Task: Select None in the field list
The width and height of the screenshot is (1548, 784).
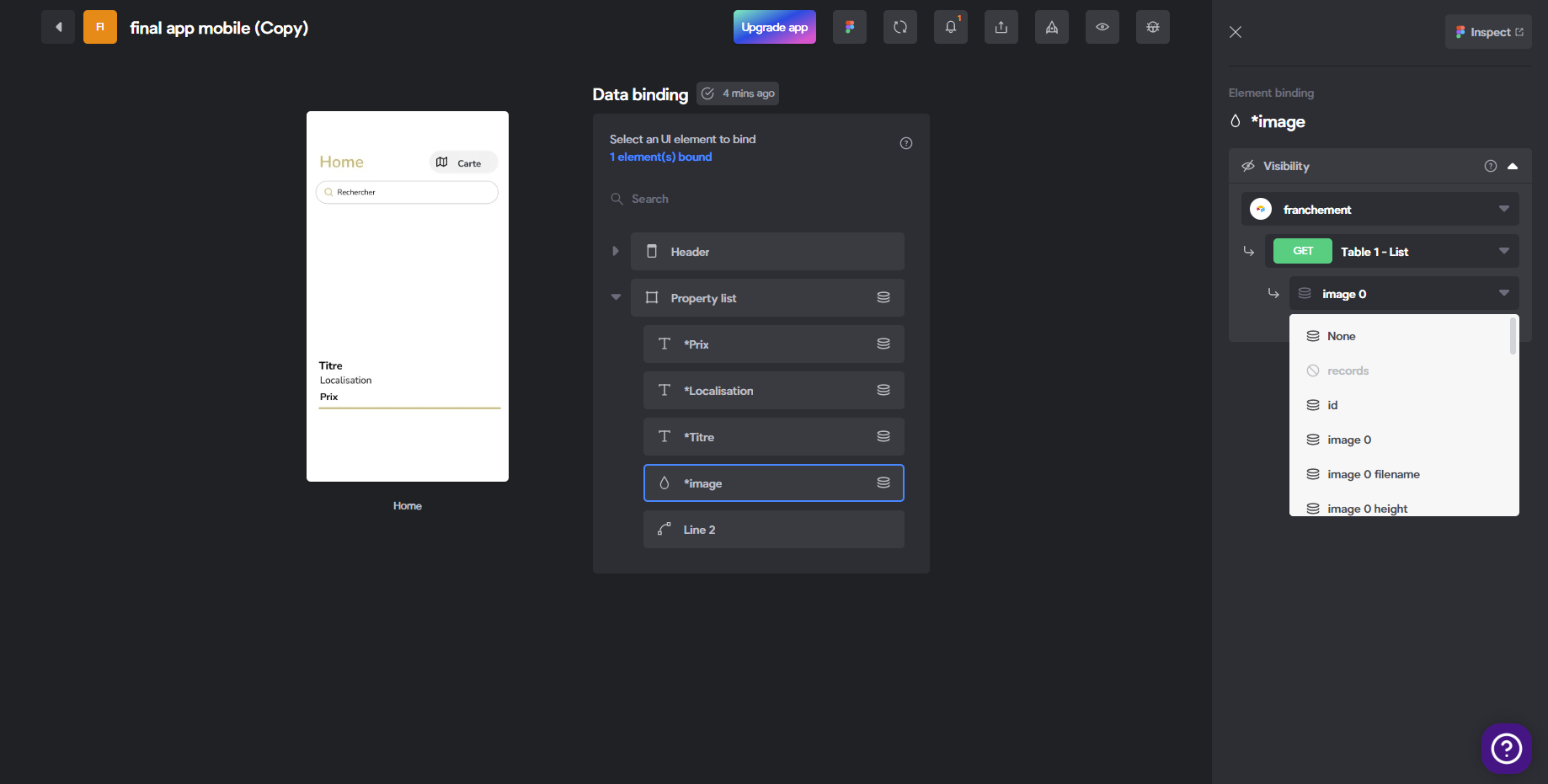Action: coord(1400,336)
